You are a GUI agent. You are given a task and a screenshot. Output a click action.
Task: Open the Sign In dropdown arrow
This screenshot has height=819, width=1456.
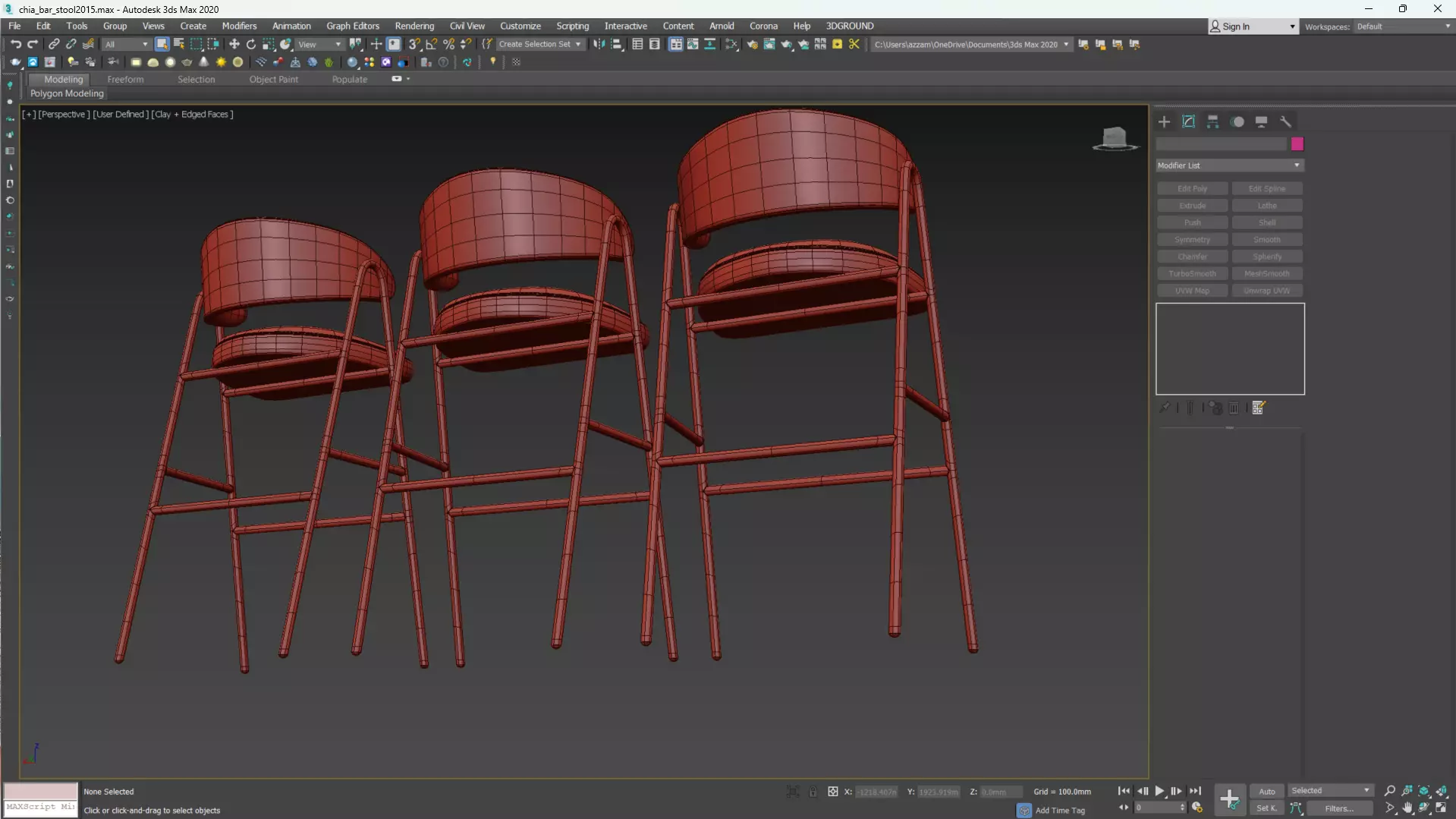1291,27
